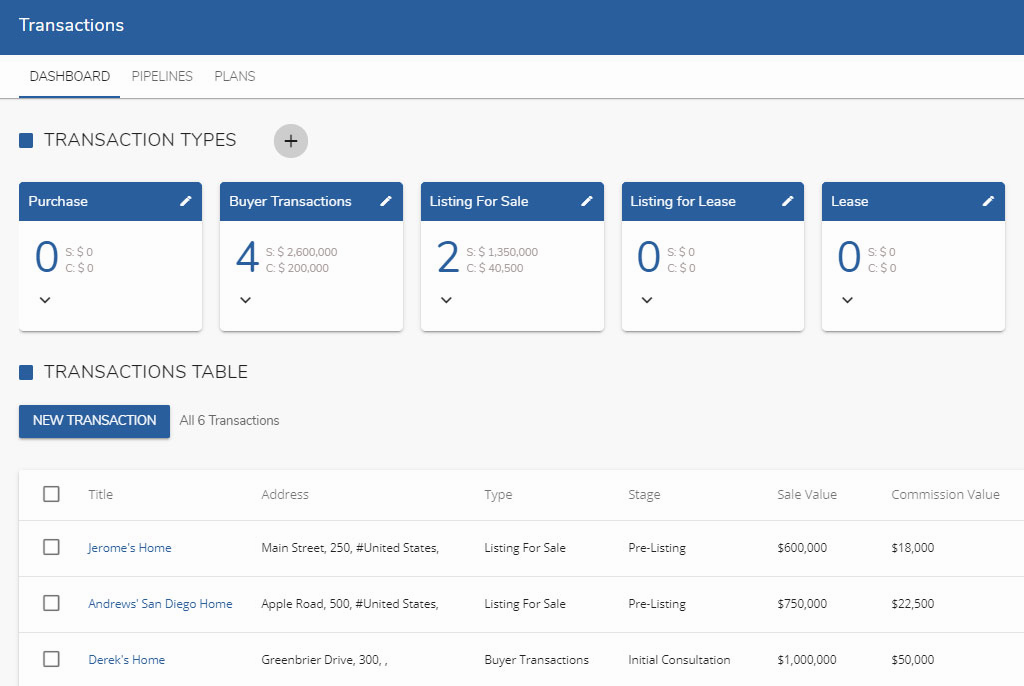
Task: Edit the Purchase card with pencil icon
Action: pyautogui.click(x=186, y=201)
